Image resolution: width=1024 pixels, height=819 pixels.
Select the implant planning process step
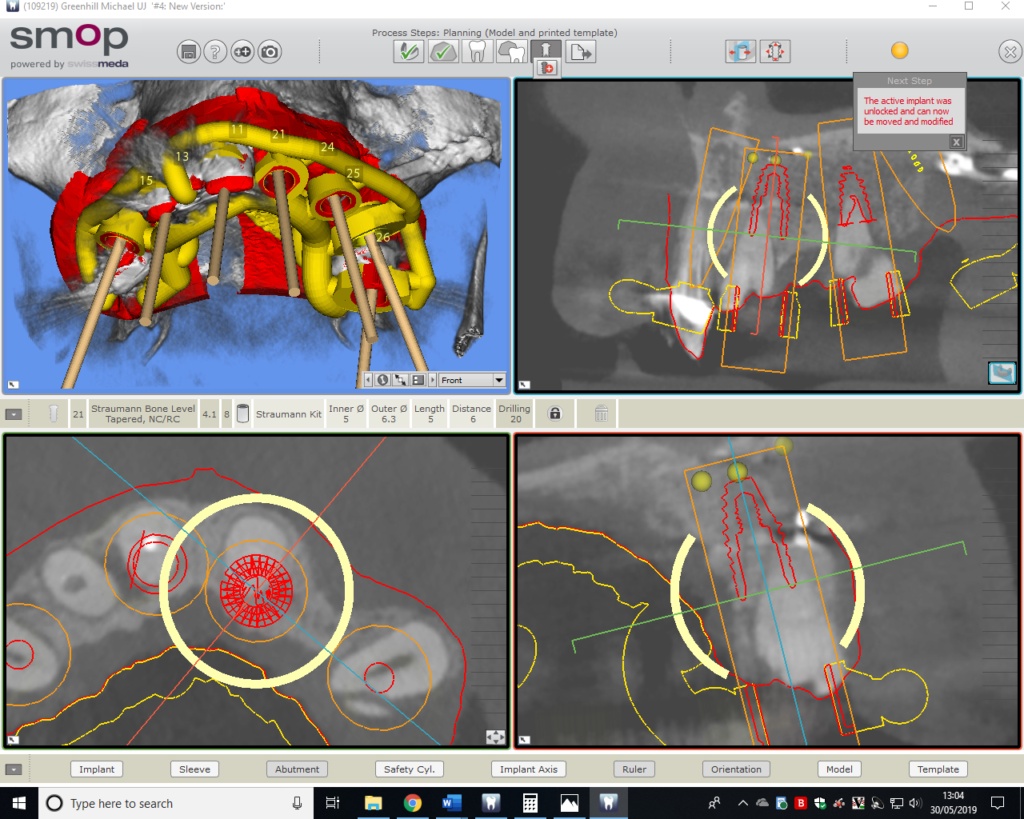click(545, 50)
